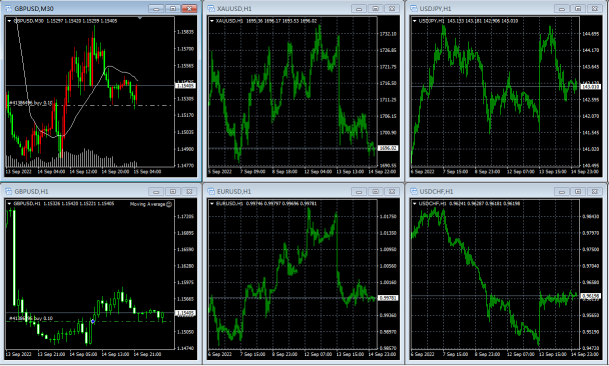The width and height of the screenshot is (609, 366).
Task: Expand the triangle menu in XAUUSD,H1 chart
Action: click(212, 21)
